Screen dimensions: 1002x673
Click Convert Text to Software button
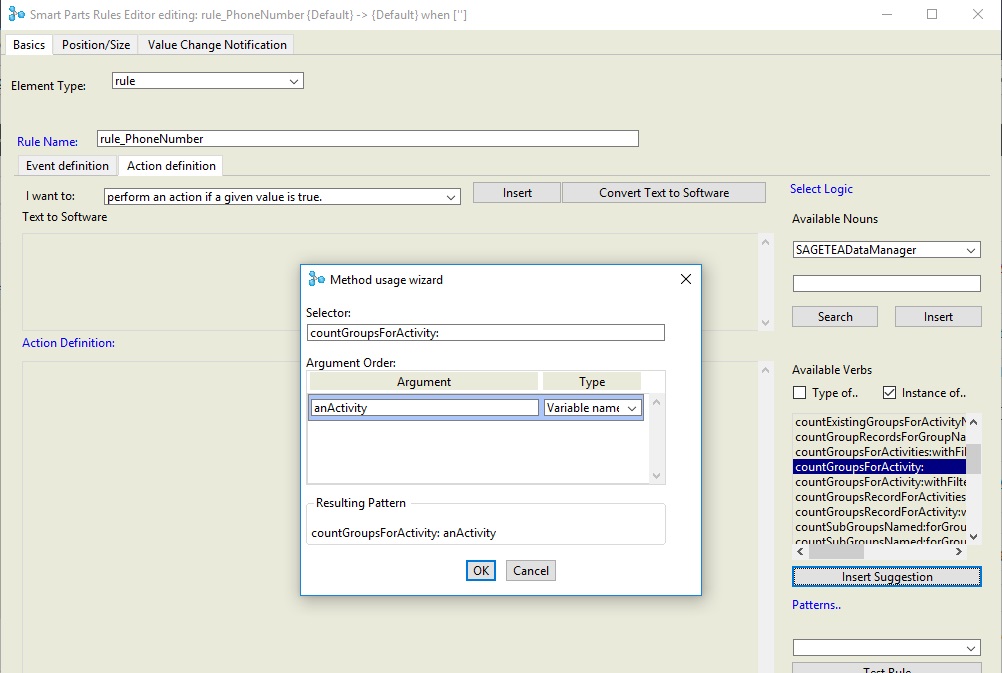[664, 193]
